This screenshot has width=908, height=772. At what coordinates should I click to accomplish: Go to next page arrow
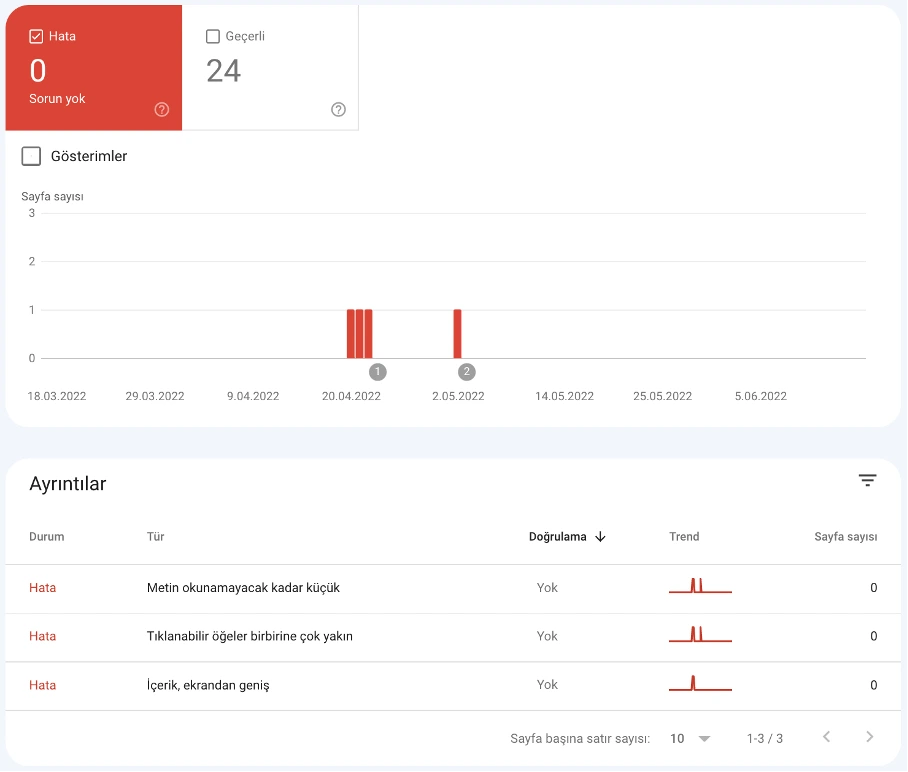pyautogui.click(x=869, y=737)
